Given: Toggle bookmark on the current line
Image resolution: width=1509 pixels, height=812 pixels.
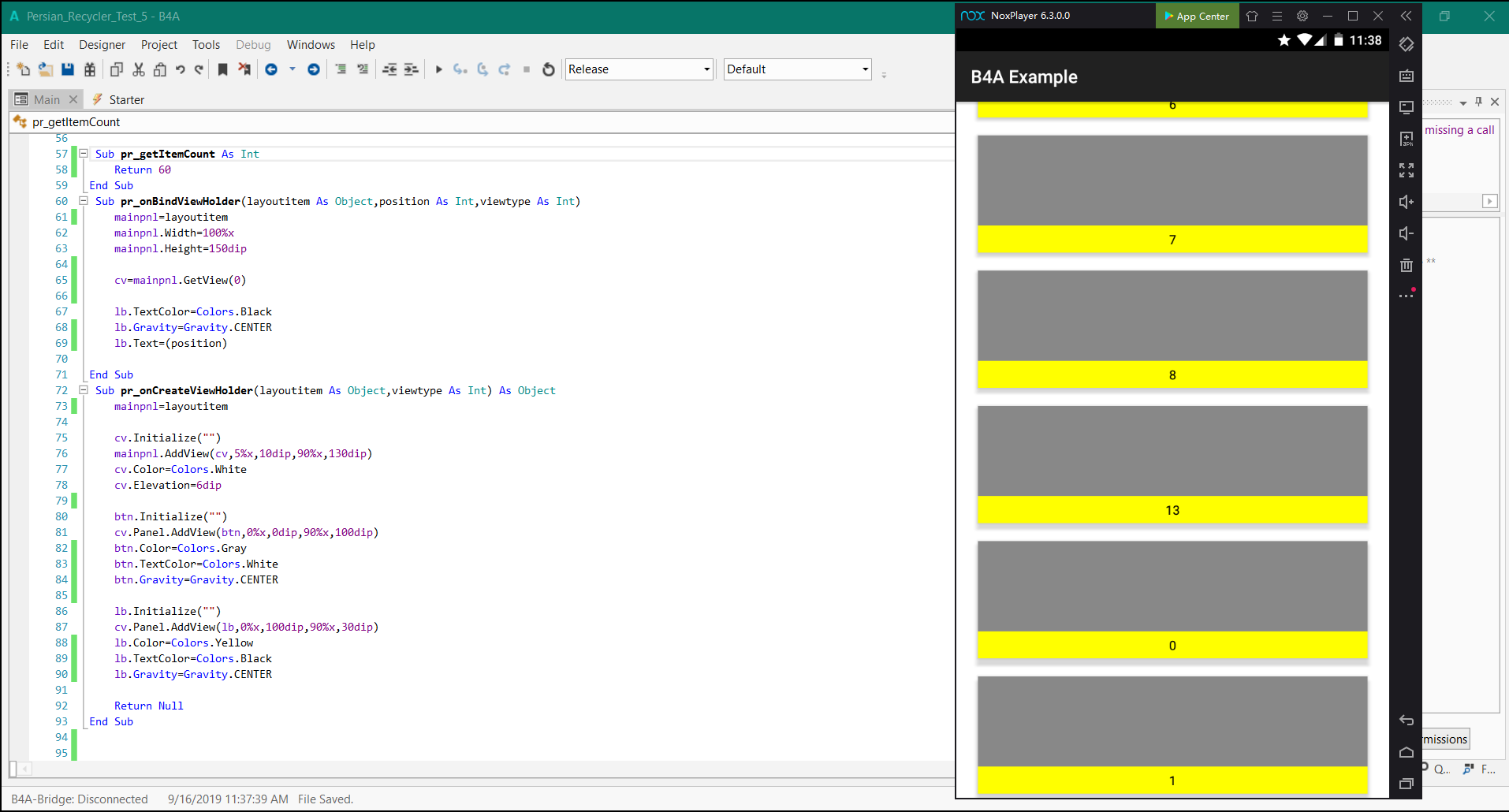Looking at the screenshot, I should (223, 69).
